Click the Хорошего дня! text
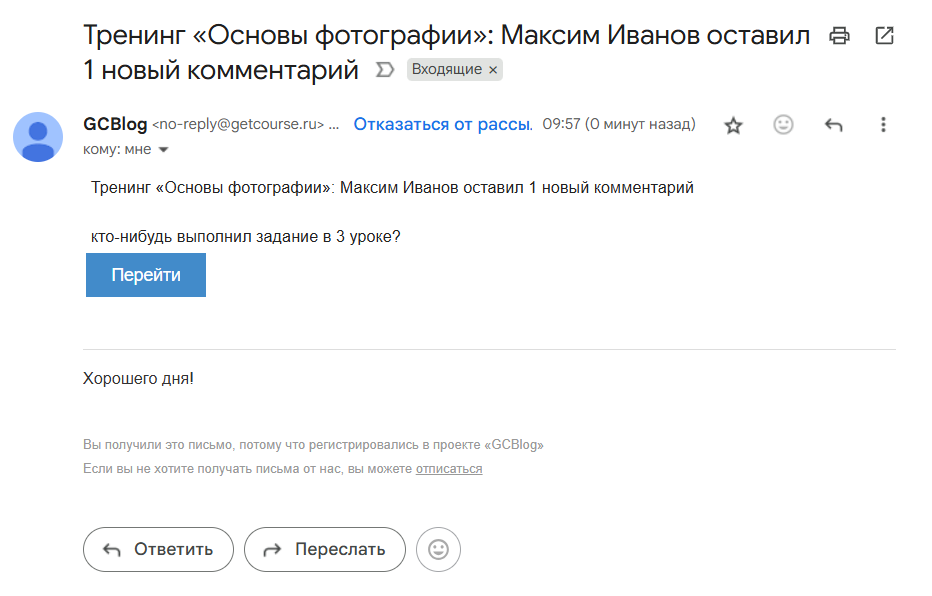Screen dimensions: 932x596 point(138,379)
